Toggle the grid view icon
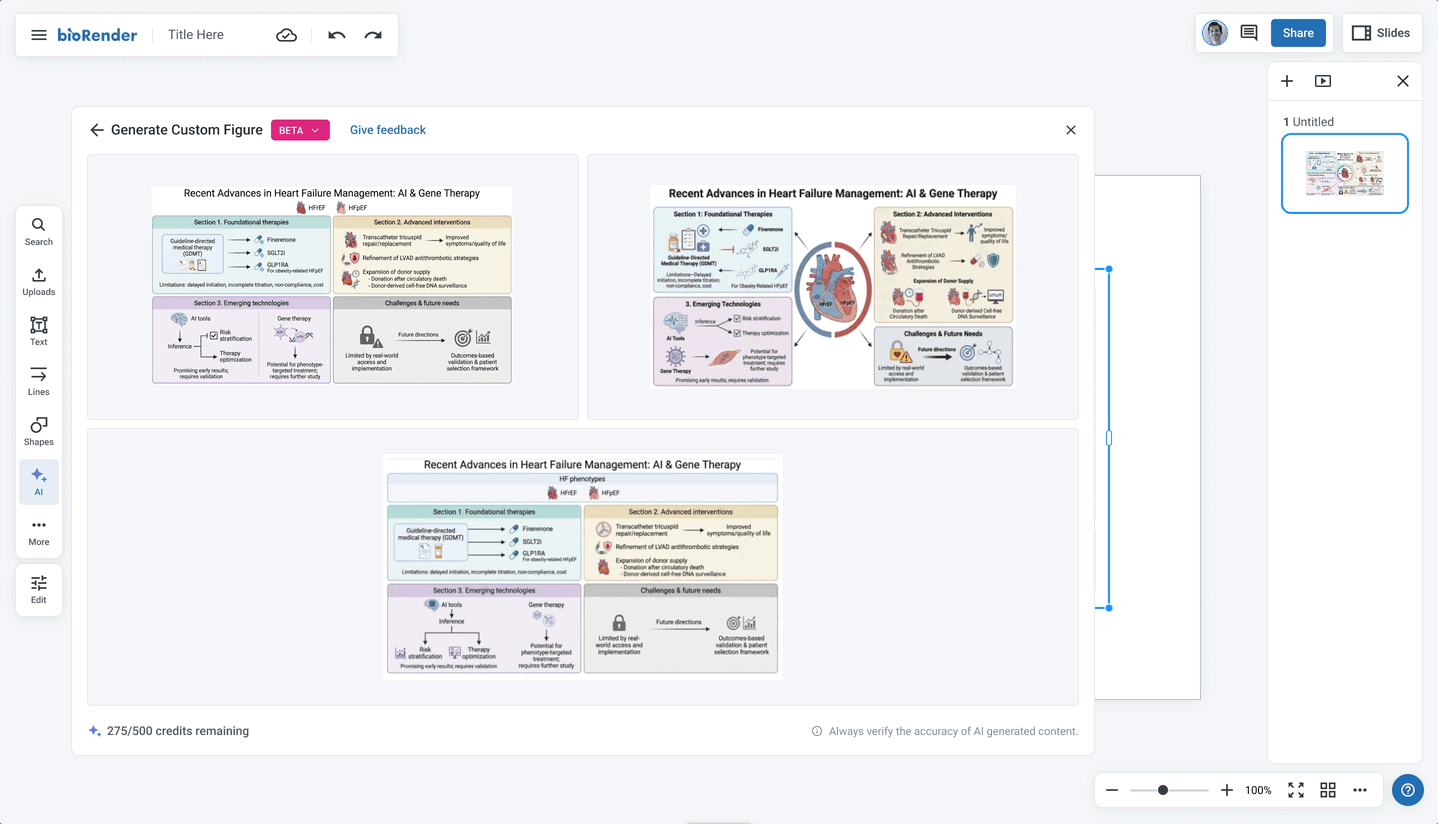Image resolution: width=1438 pixels, height=824 pixels. pyautogui.click(x=1328, y=790)
